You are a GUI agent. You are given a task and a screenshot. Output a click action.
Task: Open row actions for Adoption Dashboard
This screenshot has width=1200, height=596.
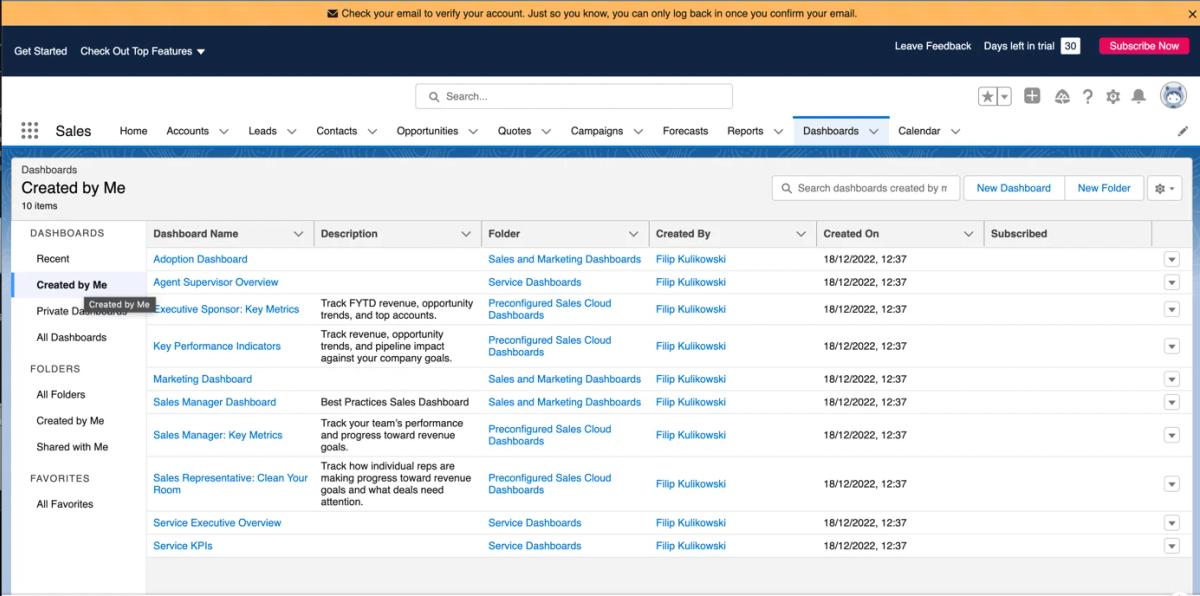[x=1172, y=259]
